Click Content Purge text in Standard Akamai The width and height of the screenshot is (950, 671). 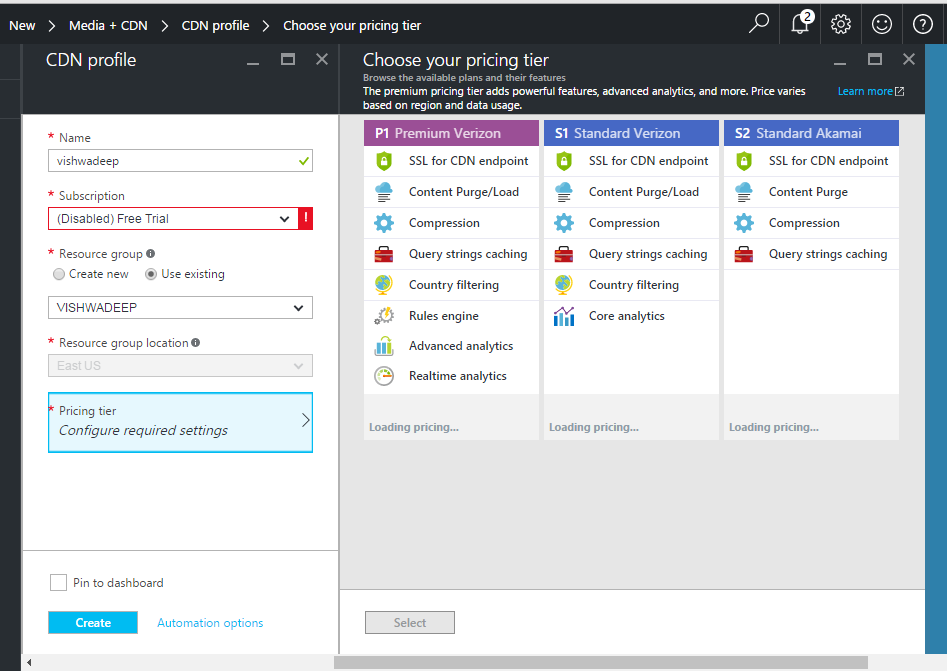coord(808,192)
